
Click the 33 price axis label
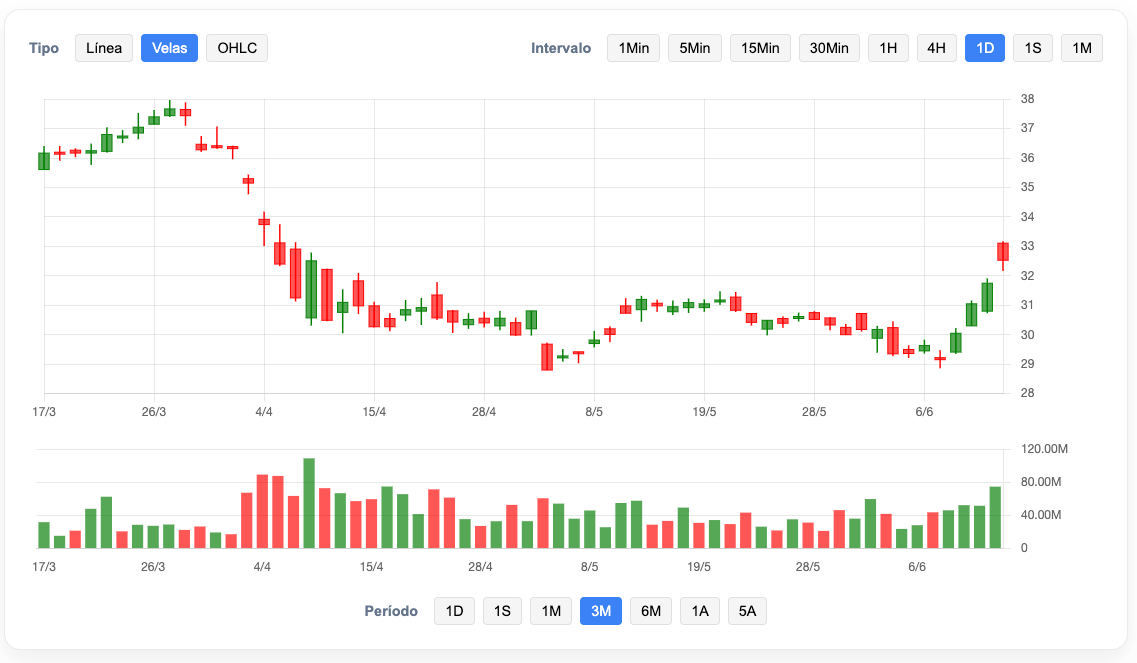click(x=1027, y=246)
